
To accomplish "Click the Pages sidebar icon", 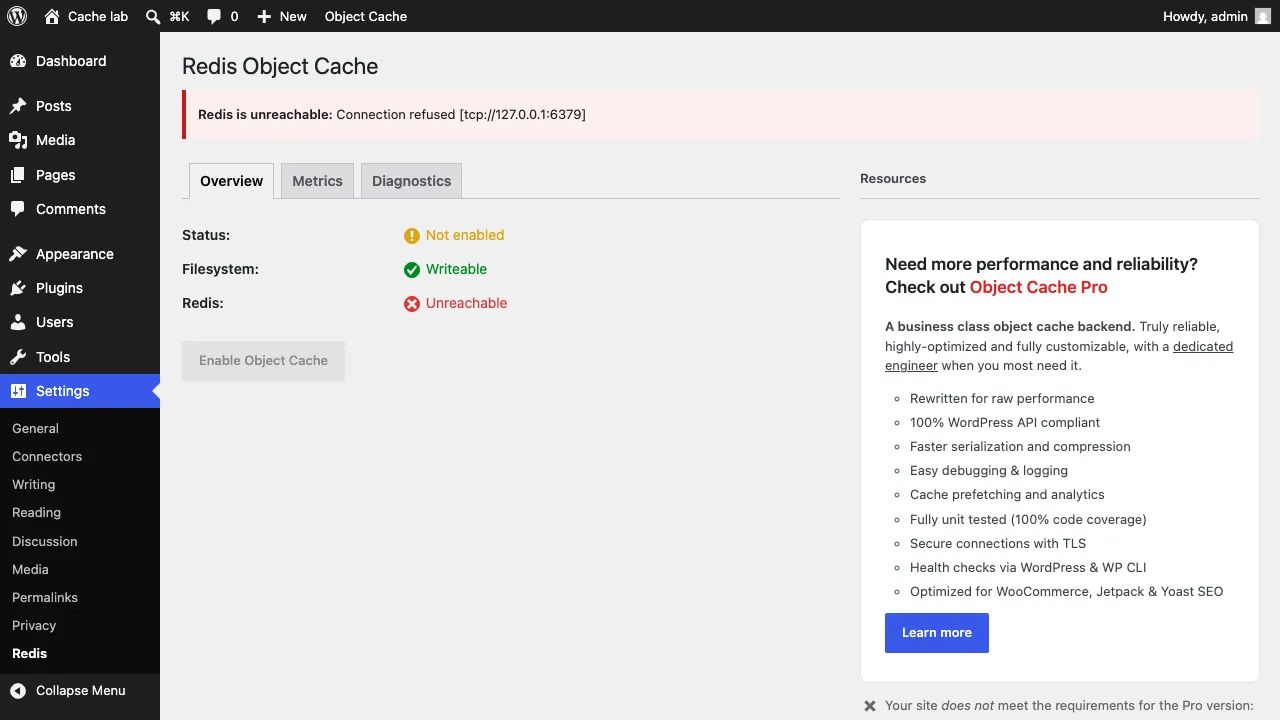I will 18,175.
